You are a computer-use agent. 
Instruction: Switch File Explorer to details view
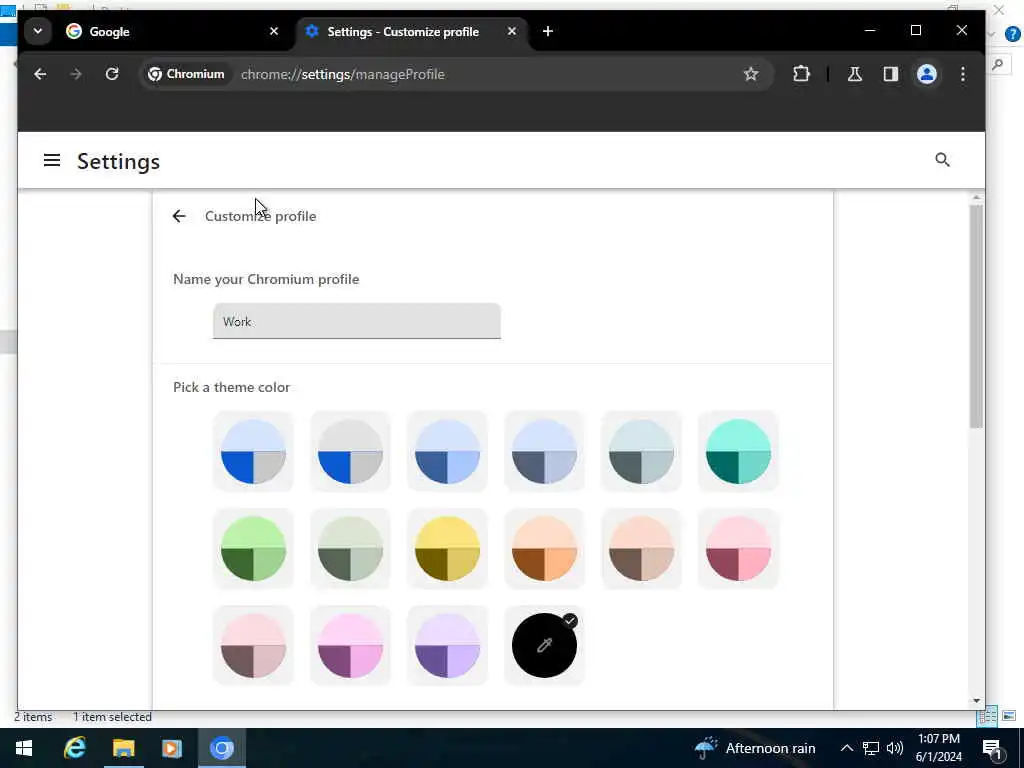click(987, 716)
